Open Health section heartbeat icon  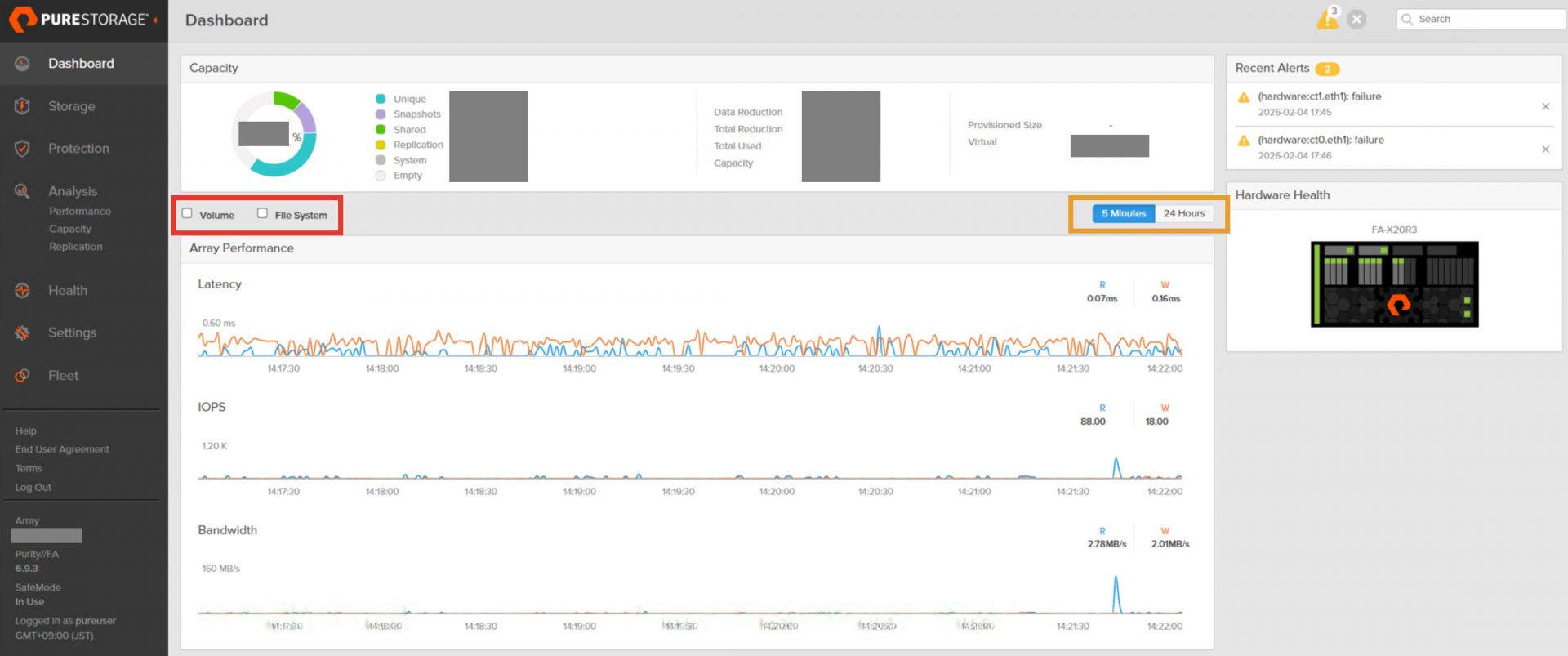[x=22, y=291]
